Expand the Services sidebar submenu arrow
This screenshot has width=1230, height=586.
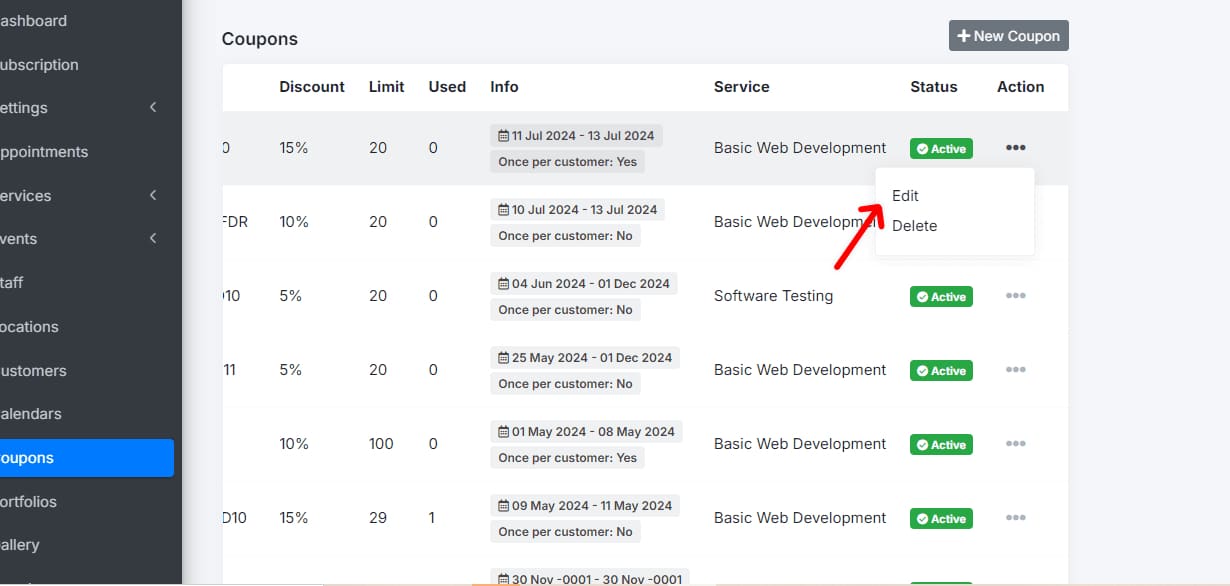153,196
